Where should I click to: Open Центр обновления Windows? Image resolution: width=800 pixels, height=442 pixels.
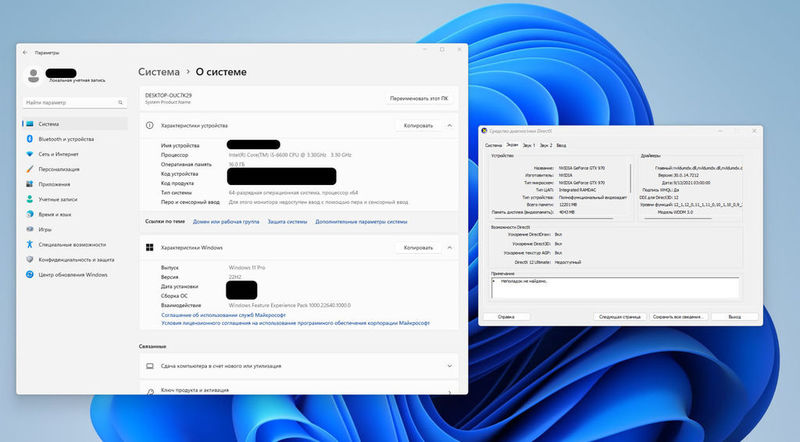coord(72,274)
